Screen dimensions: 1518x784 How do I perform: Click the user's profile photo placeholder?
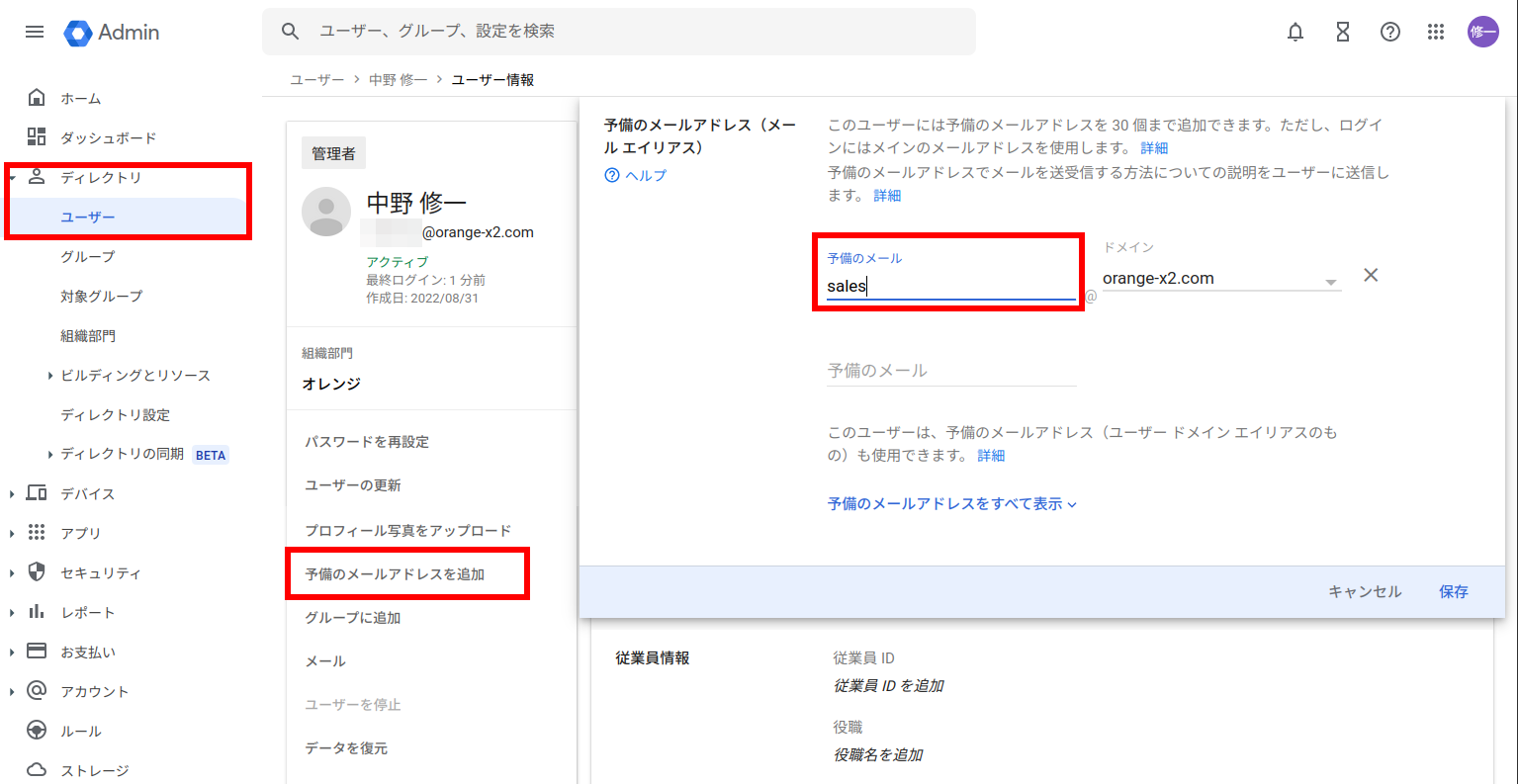(x=326, y=213)
